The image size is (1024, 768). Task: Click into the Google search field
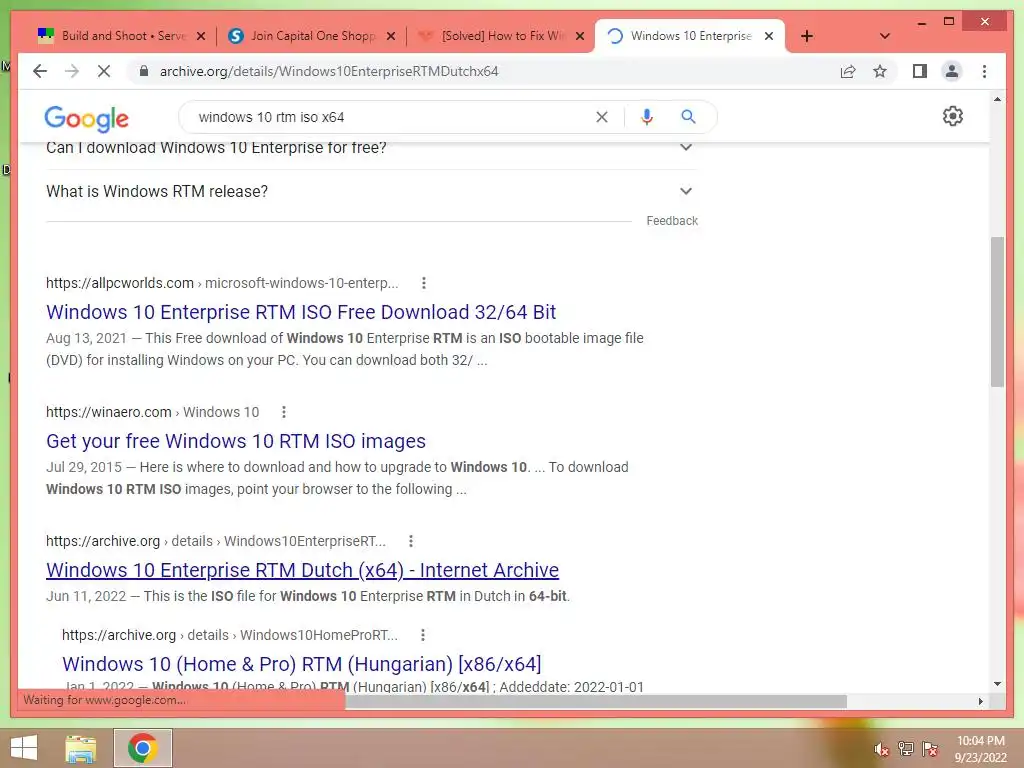point(392,117)
